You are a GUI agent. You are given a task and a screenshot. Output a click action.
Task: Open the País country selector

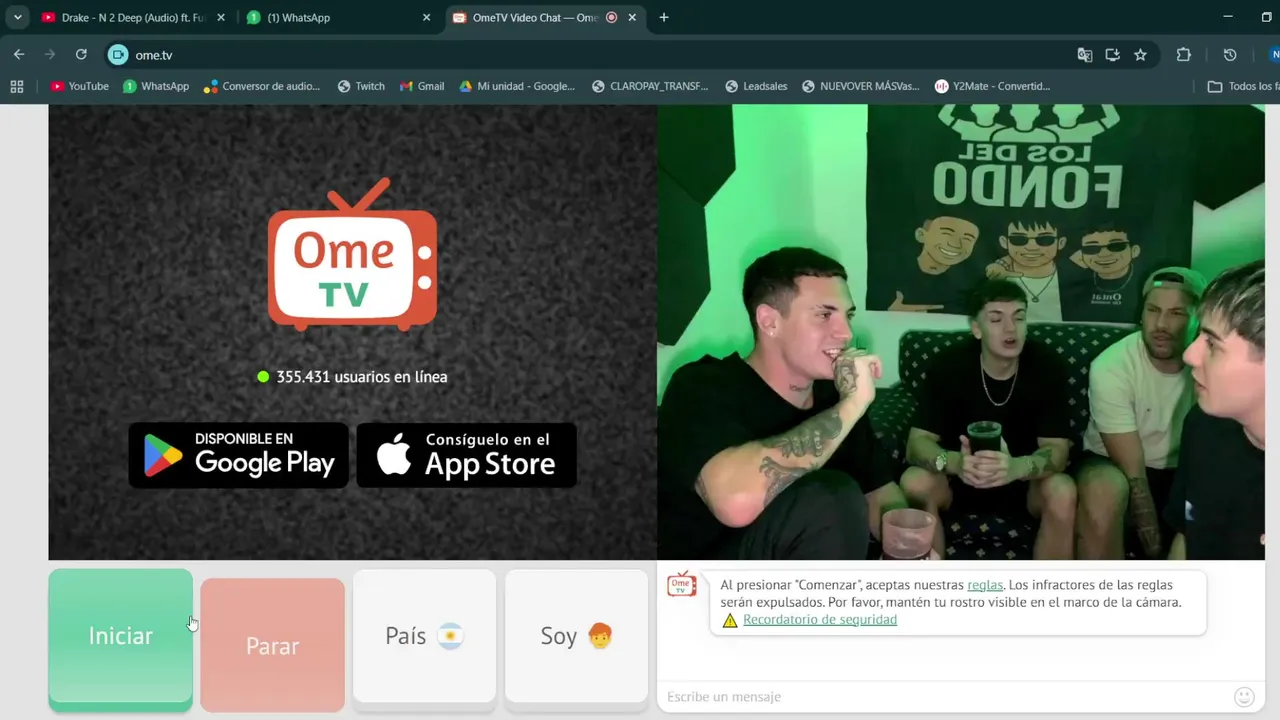[424, 636]
